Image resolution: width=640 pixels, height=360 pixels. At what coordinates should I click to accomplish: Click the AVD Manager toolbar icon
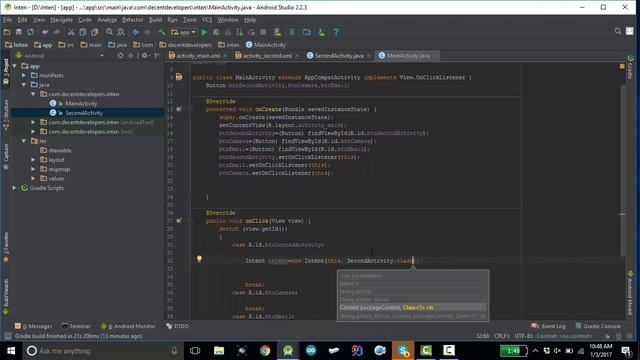(278, 32)
